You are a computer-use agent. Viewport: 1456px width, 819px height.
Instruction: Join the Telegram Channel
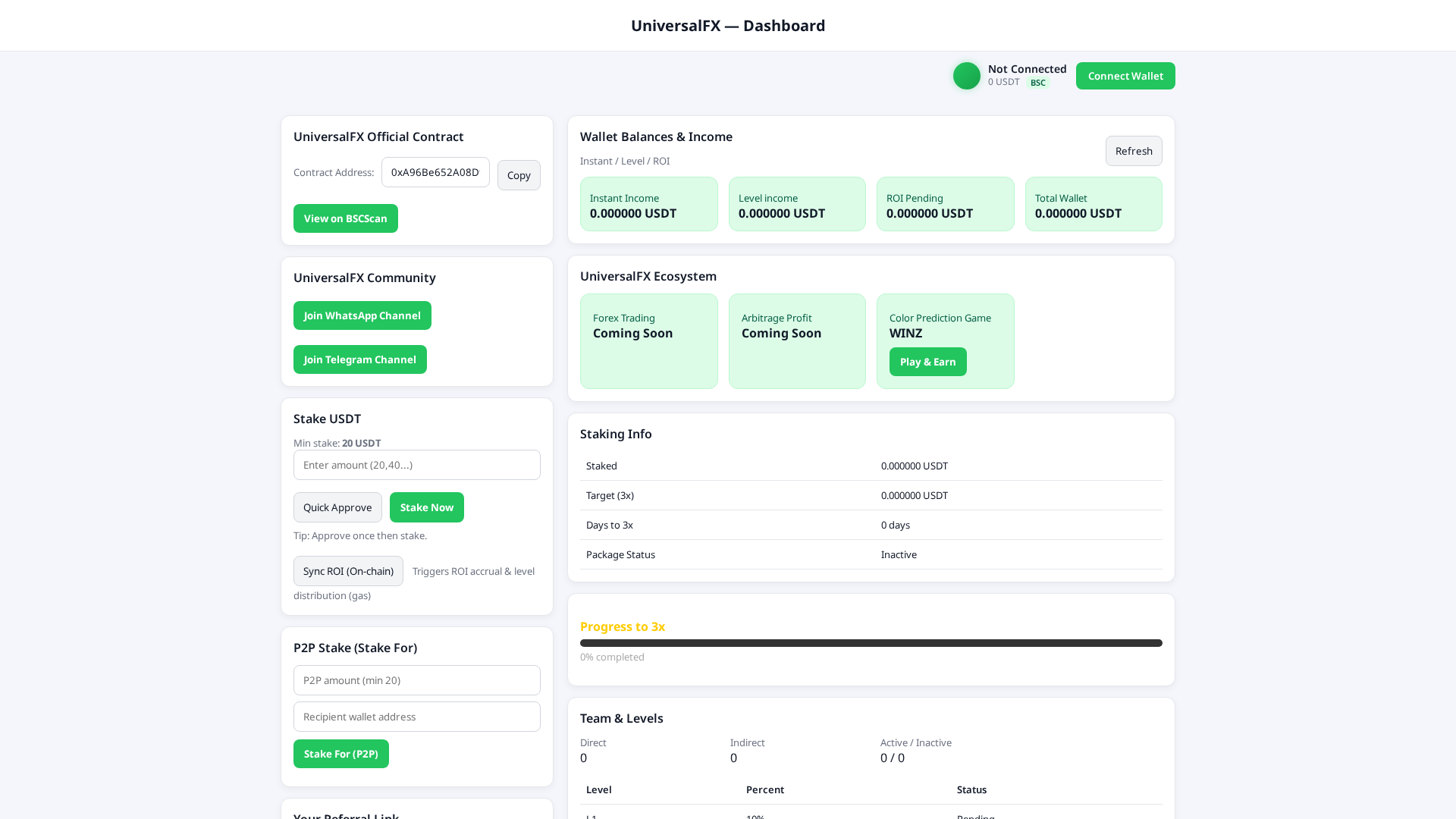coord(359,359)
